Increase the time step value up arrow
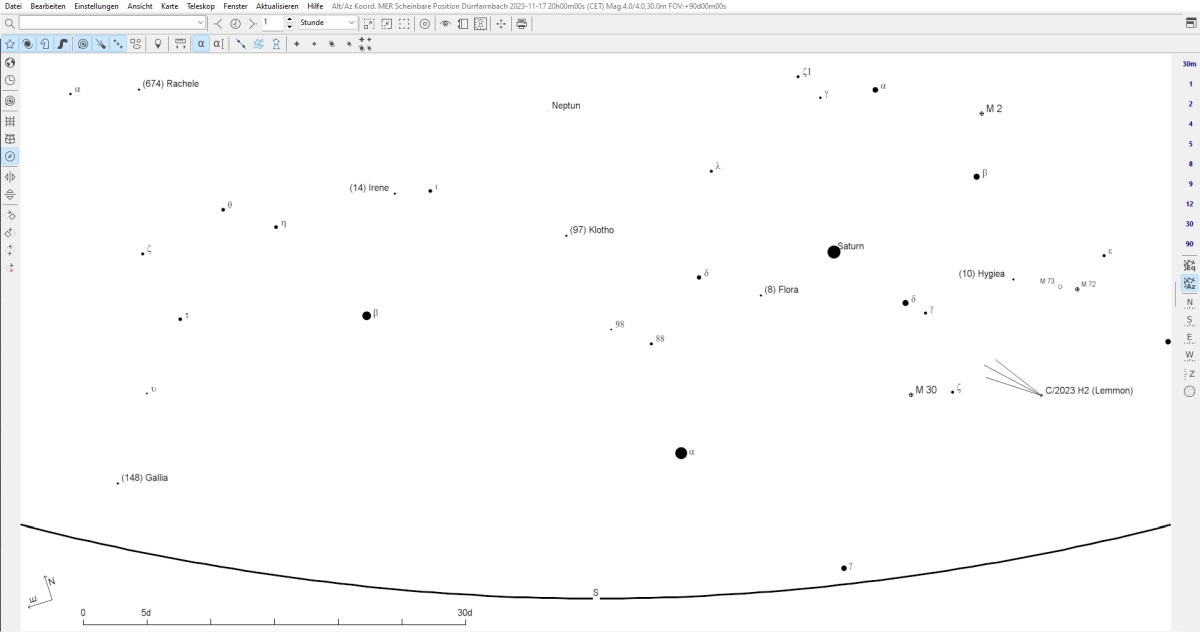1200x632 pixels. pos(291,19)
